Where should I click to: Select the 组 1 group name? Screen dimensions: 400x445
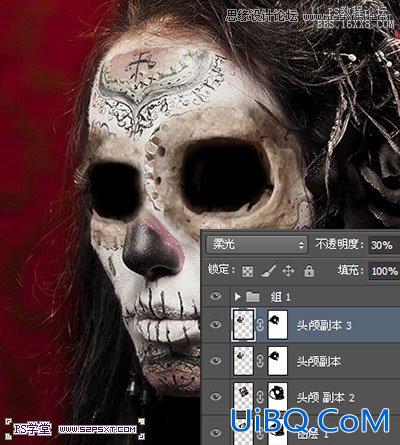tap(280, 296)
